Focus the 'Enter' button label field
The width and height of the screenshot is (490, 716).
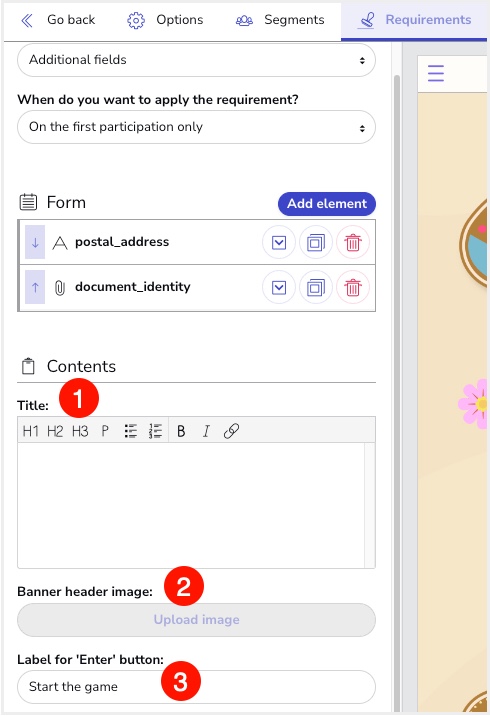(196, 687)
